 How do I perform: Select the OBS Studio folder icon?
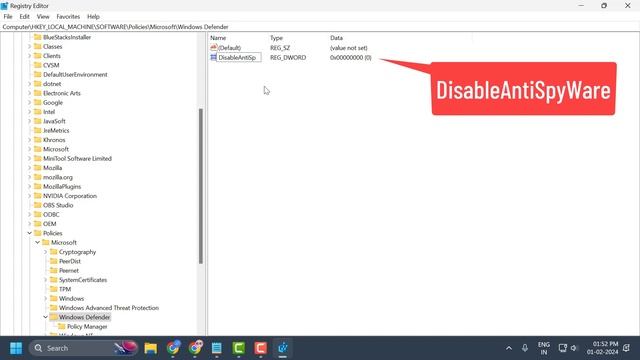tap(38, 205)
